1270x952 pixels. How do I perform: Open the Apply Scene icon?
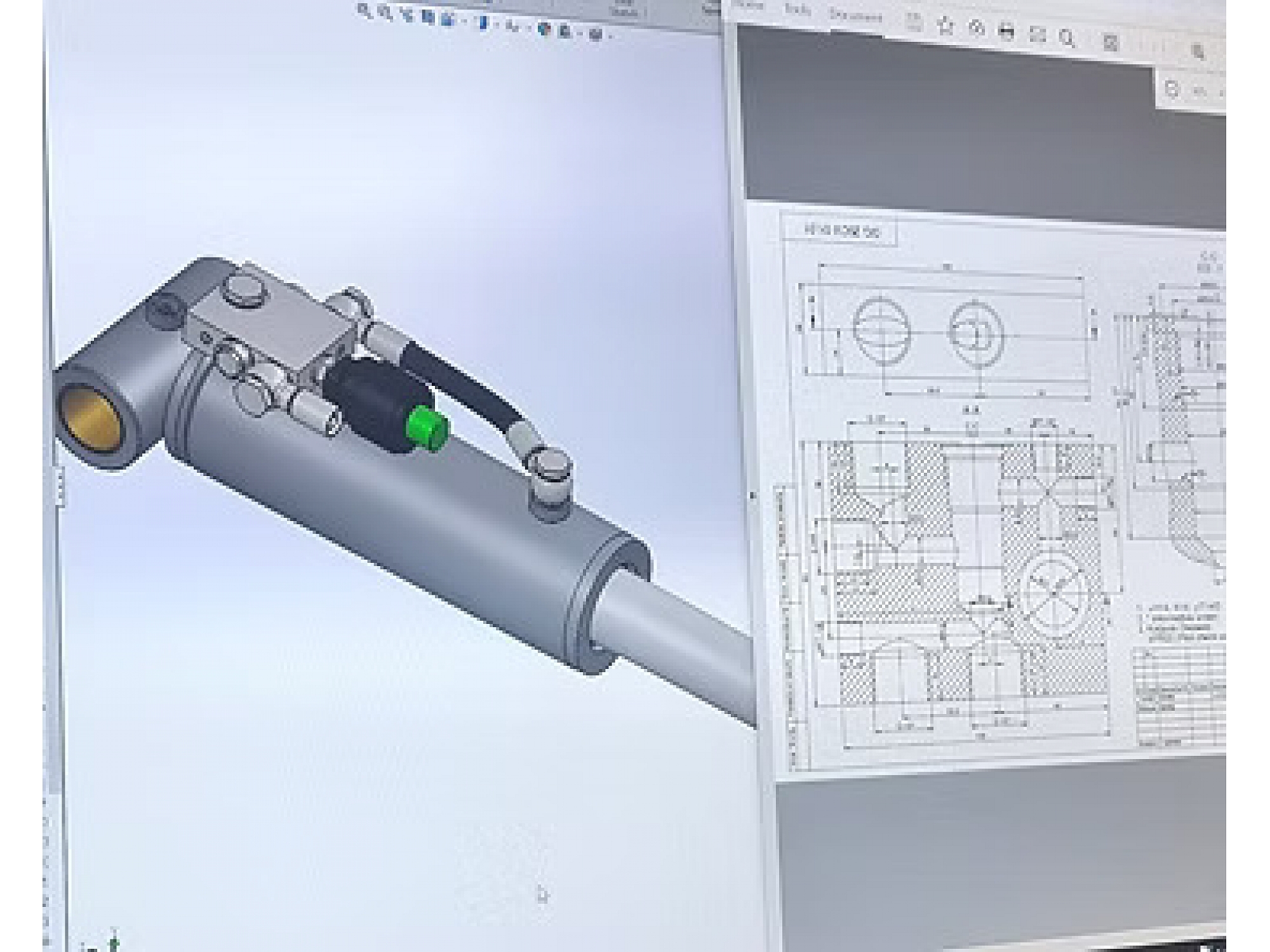[x=565, y=31]
